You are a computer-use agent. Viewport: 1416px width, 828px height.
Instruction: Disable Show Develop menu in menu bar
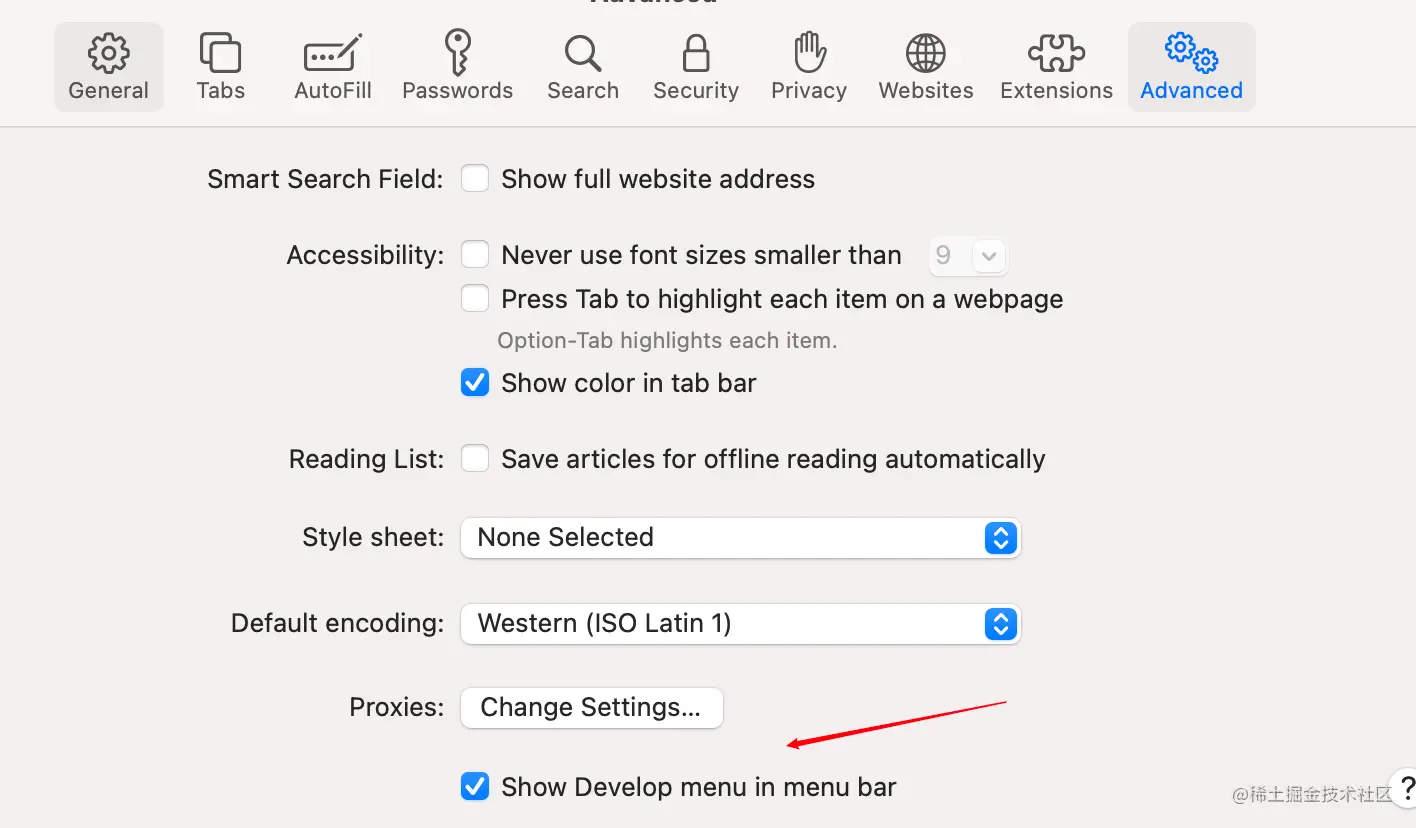click(x=475, y=787)
